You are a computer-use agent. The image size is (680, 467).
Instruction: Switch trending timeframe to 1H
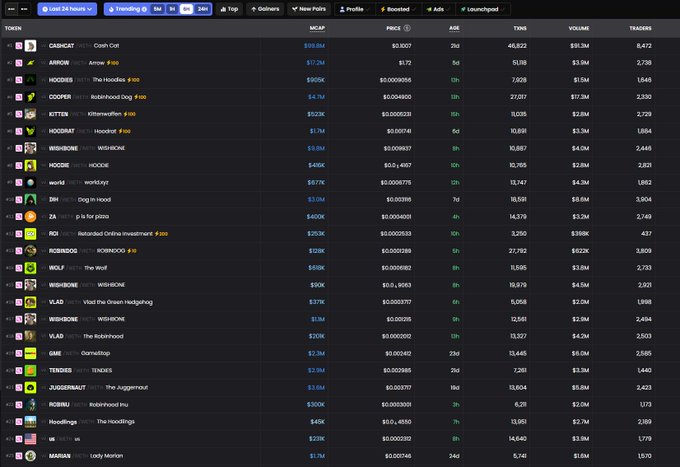click(x=172, y=9)
